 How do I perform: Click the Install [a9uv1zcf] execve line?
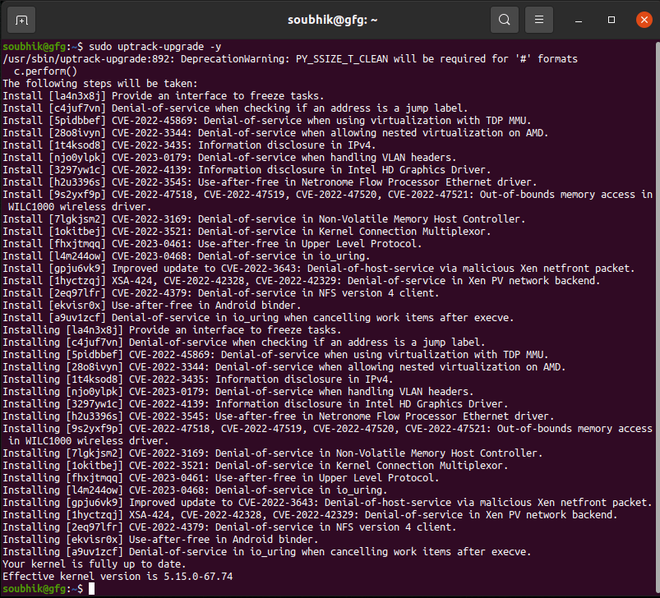pyautogui.click(x=258, y=317)
